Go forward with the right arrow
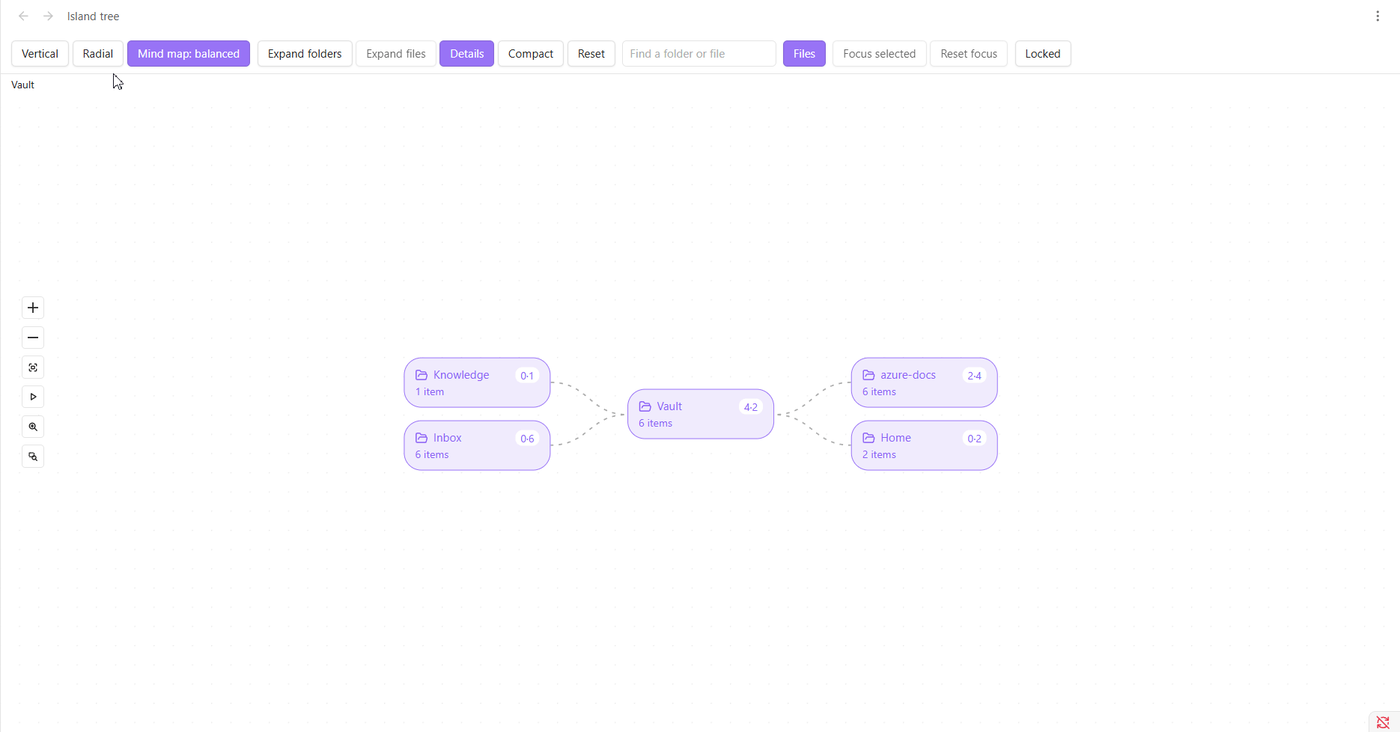The image size is (1400, 732). tap(48, 16)
